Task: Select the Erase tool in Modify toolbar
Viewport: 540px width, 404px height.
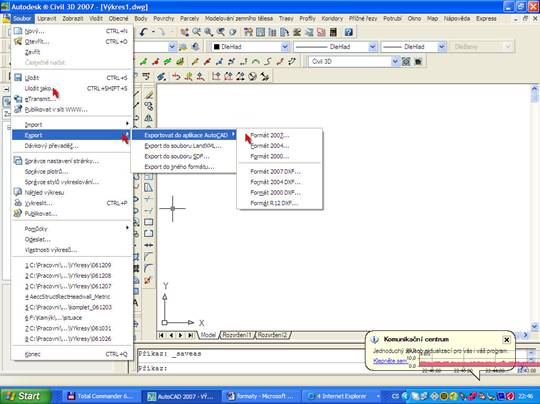Action: click(x=148, y=95)
